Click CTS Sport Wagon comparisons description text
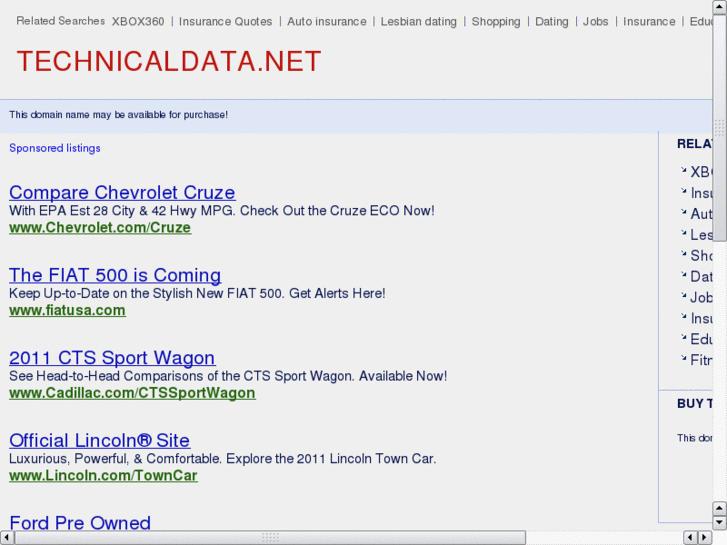 (228, 376)
